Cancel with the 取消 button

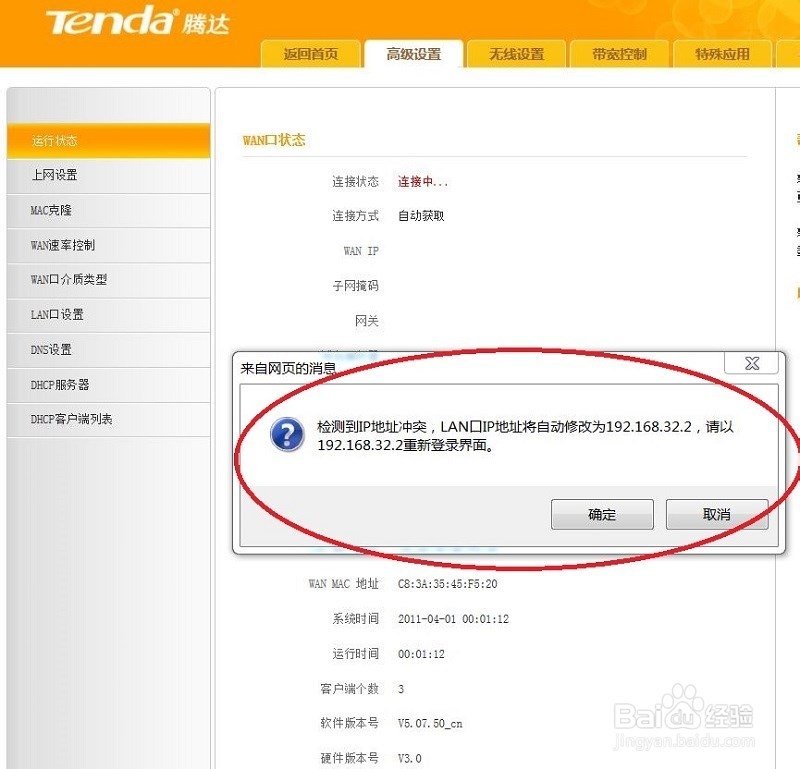pyautogui.click(x=717, y=514)
